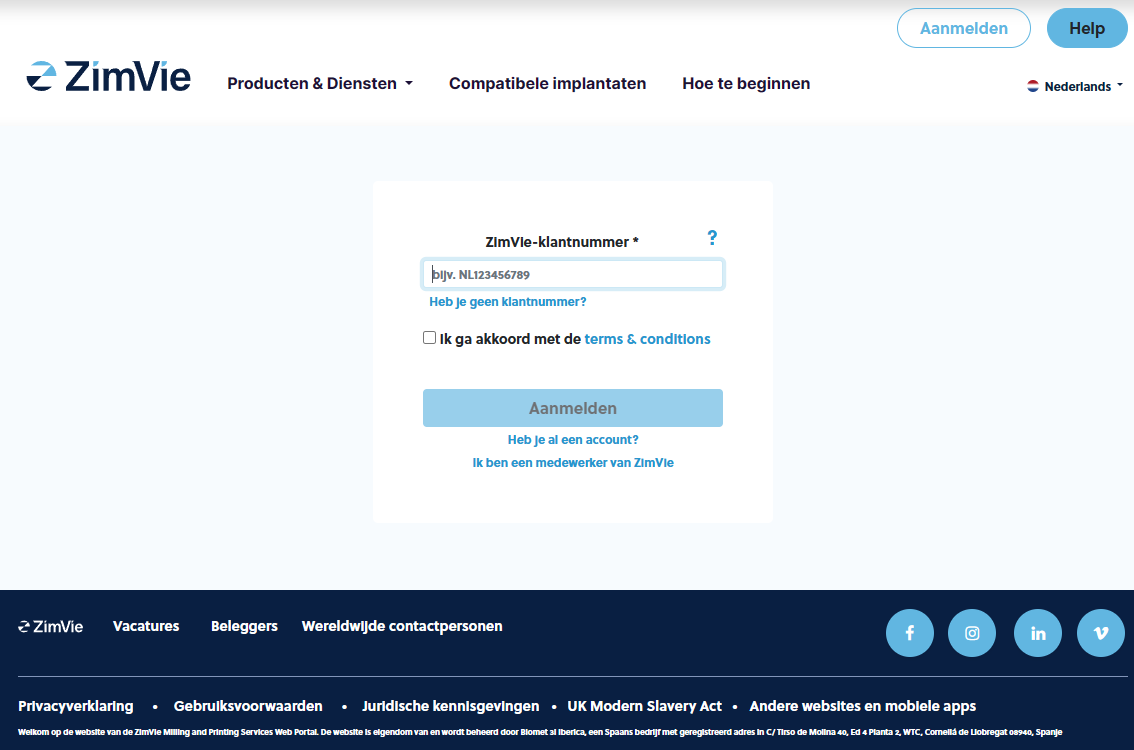1134x750 pixels.
Task: Click the ZimVie logo in footer
Action: click(x=49, y=626)
